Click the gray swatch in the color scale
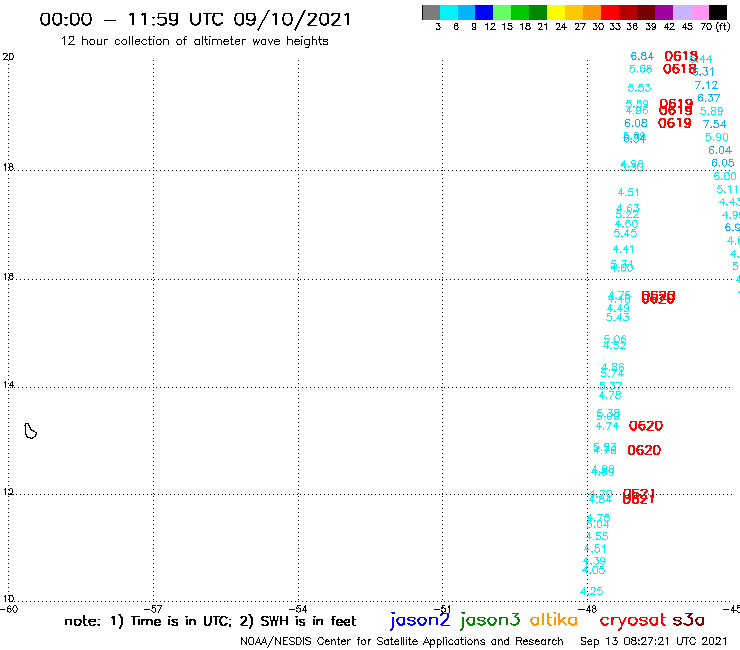This screenshot has height=650, width=740. click(x=431, y=12)
